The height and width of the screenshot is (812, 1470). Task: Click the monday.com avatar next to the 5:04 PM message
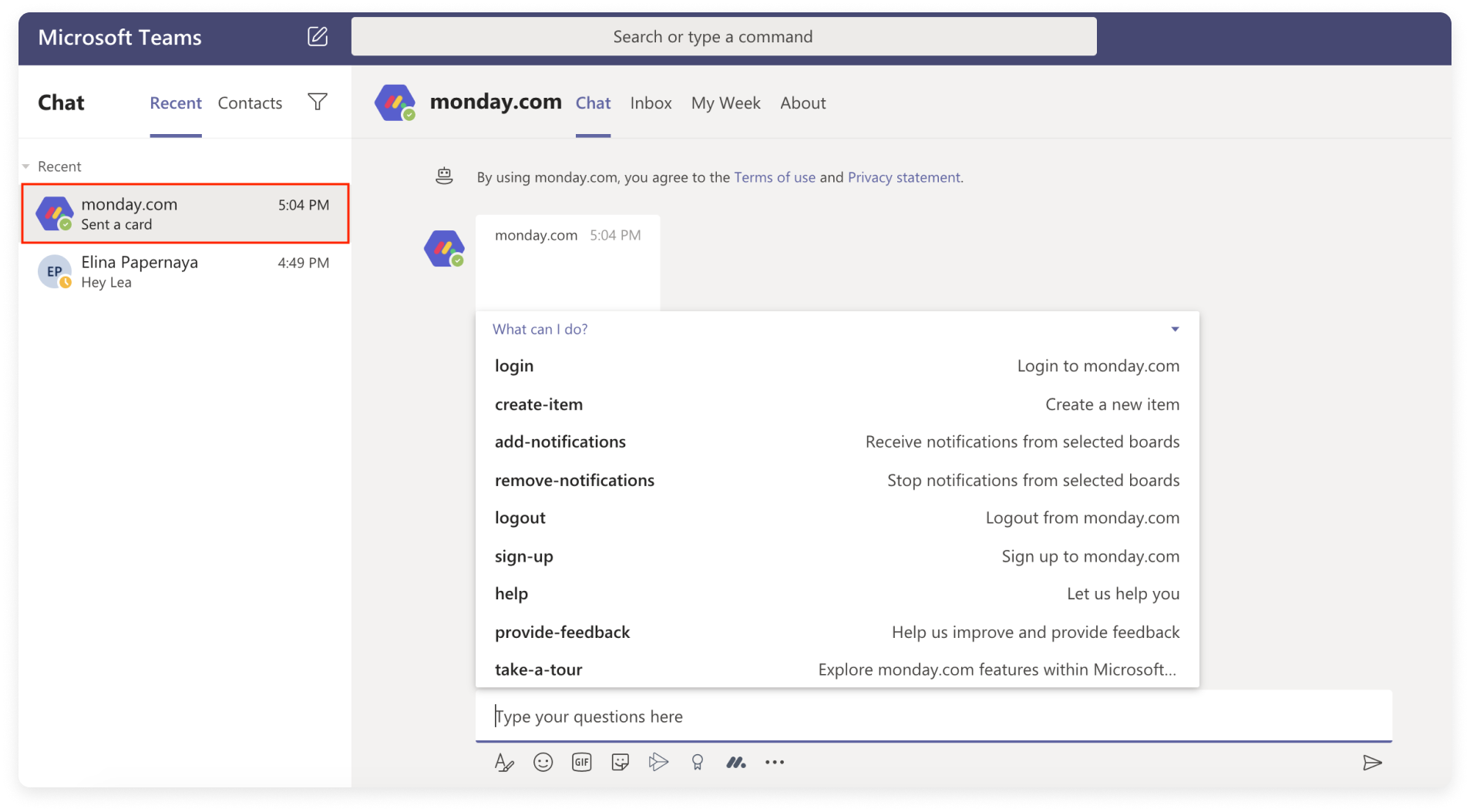444,249
